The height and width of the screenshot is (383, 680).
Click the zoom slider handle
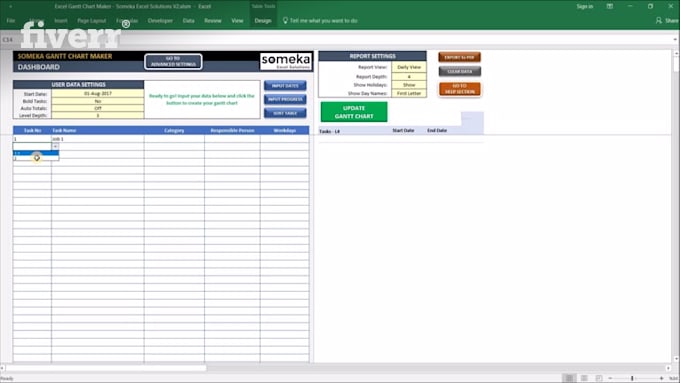click(x=632, y=378)
